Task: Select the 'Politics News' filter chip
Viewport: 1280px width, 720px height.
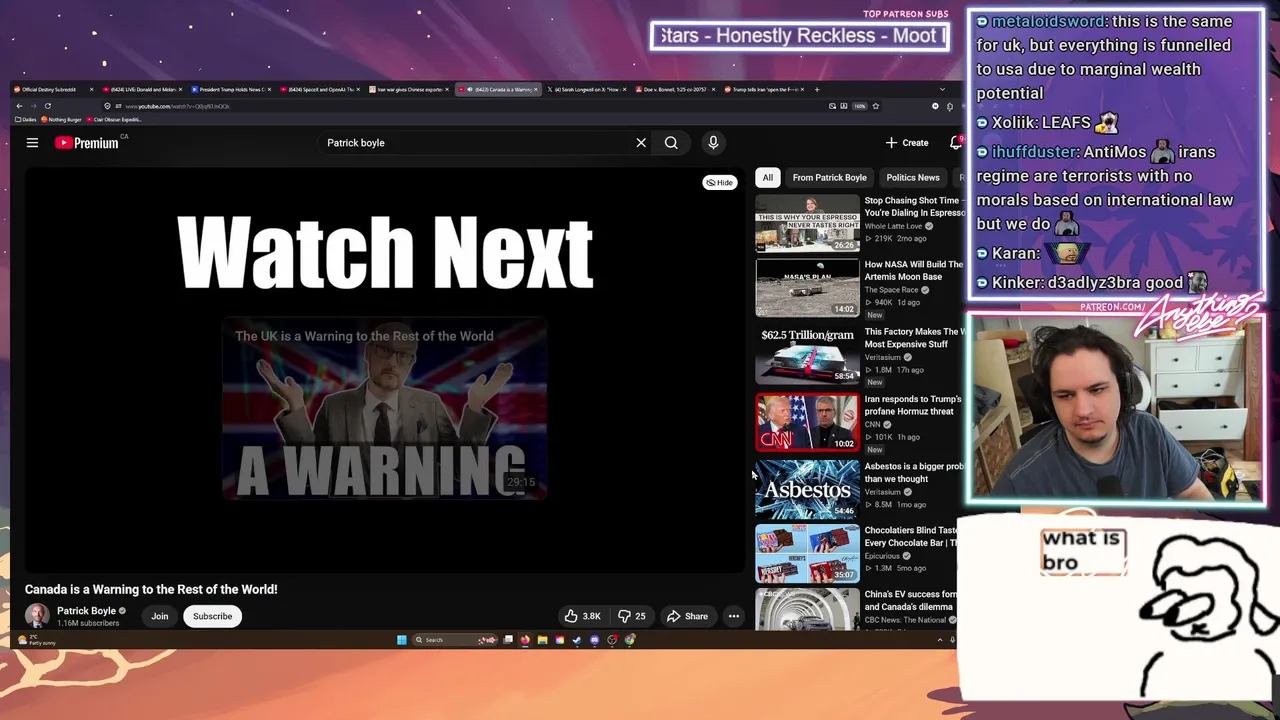Action: tap(912, 177)
